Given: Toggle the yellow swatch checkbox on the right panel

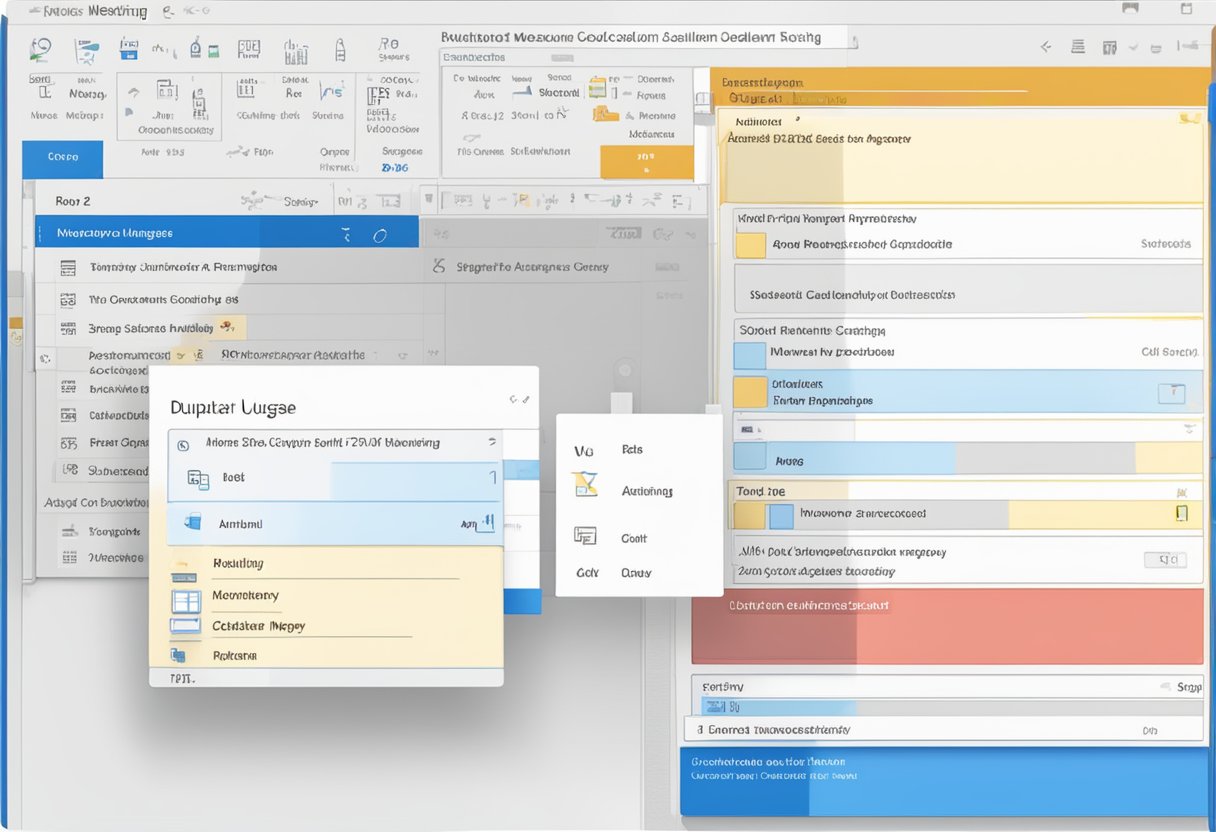Looking at the screenshot, I should point(749,244).
